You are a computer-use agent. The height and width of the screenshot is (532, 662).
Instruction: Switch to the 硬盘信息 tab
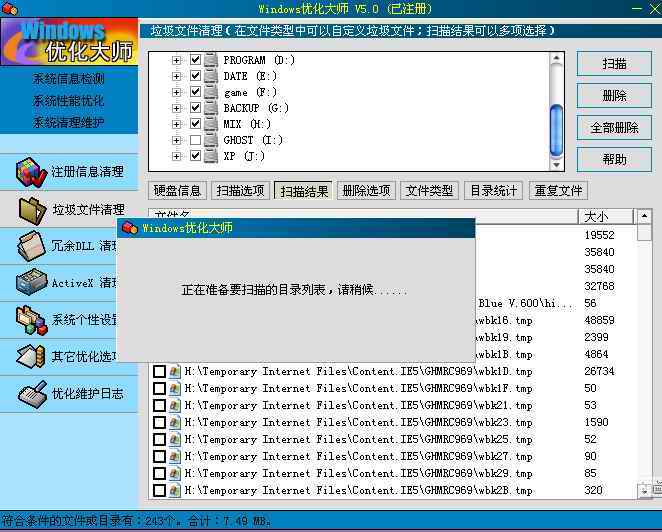point(177,191)
